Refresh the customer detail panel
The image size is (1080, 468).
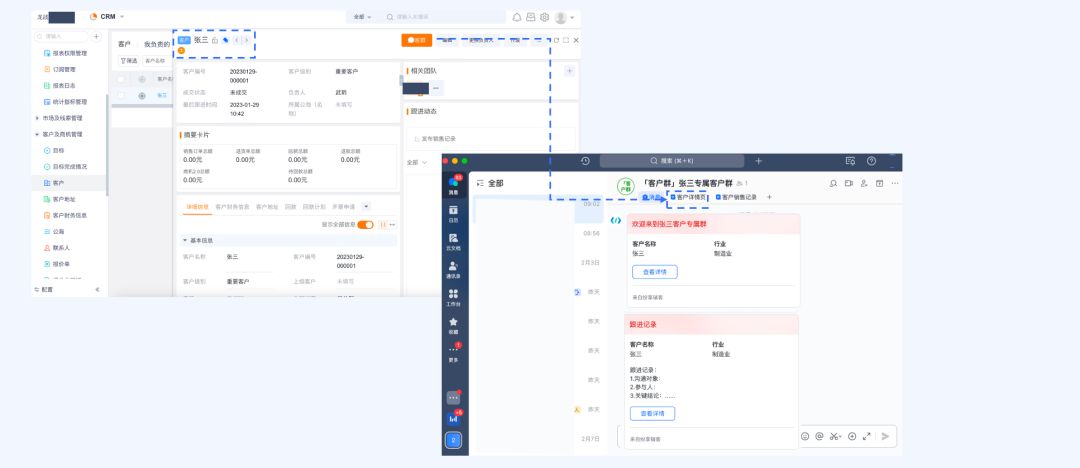556,41
